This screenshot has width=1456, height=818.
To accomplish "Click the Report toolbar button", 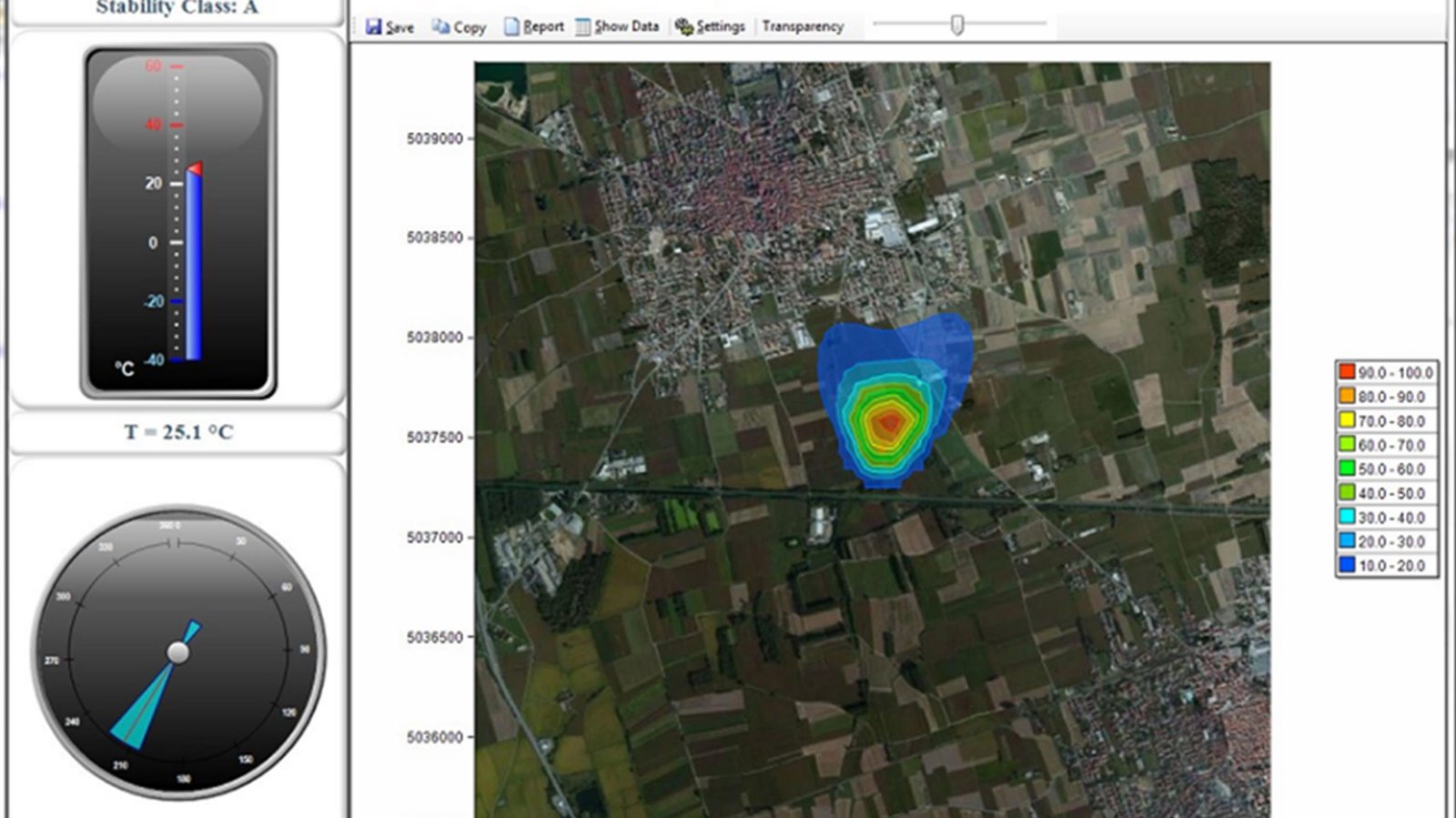I will point(534,26).
